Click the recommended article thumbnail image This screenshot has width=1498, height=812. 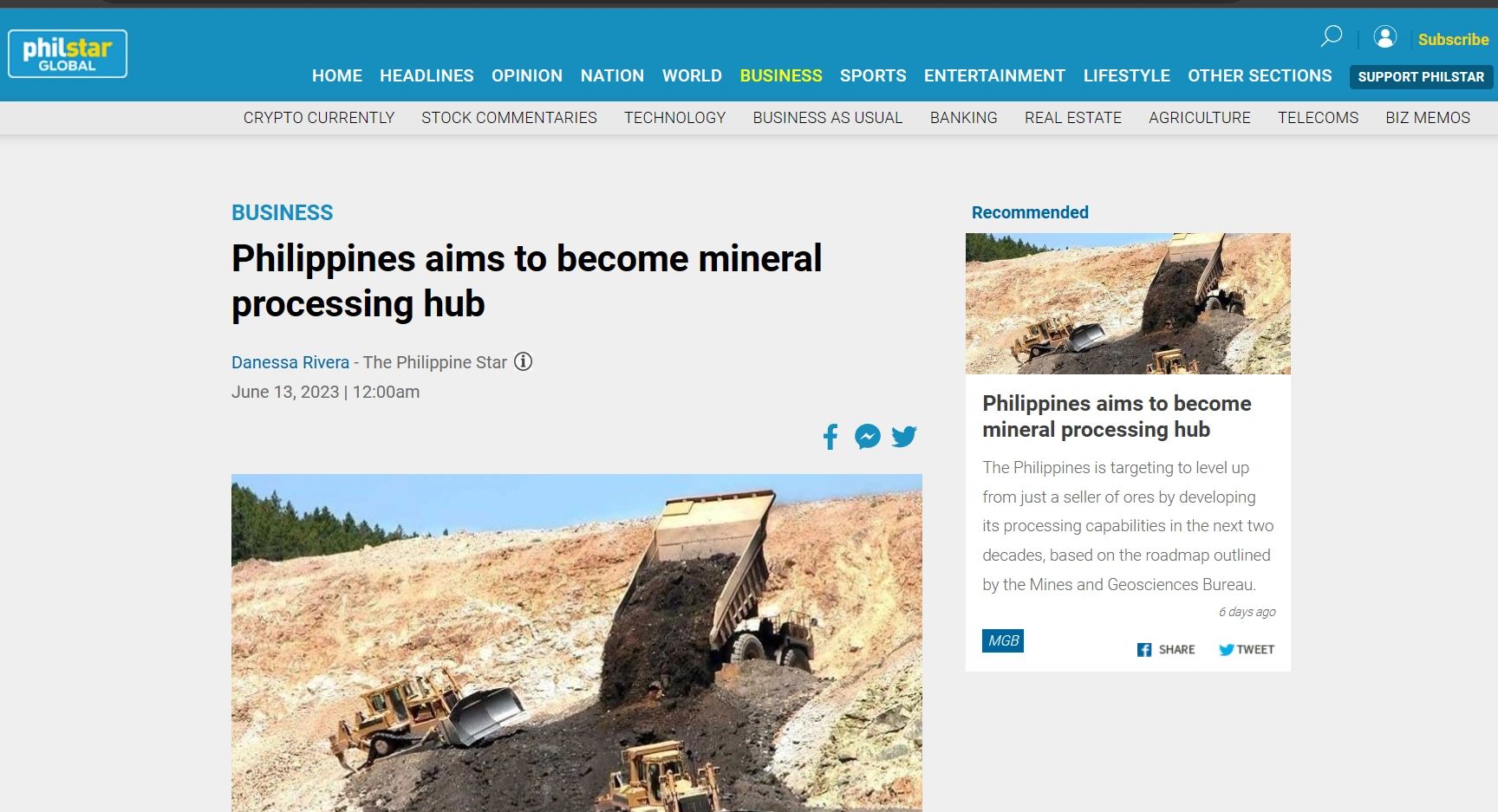point(1127,302)
